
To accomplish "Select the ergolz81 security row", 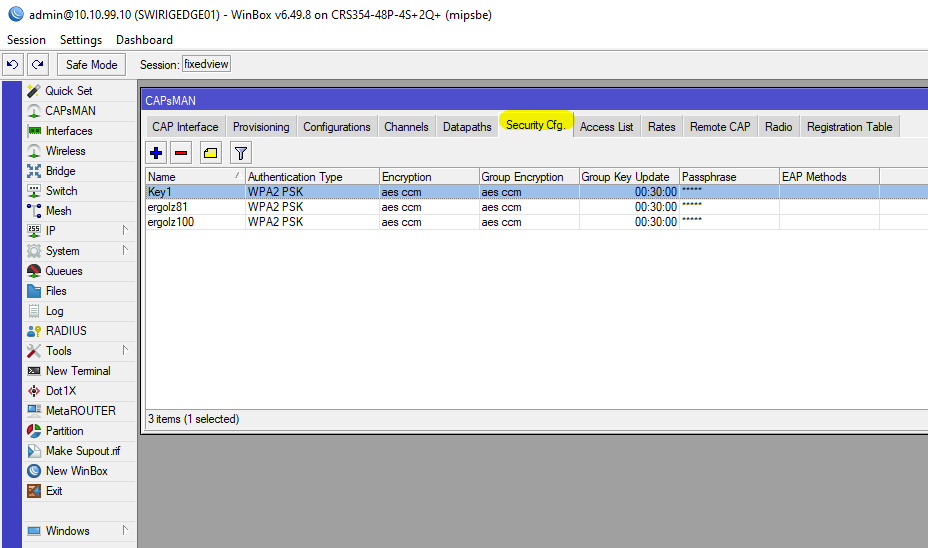I will click(168, 207).
